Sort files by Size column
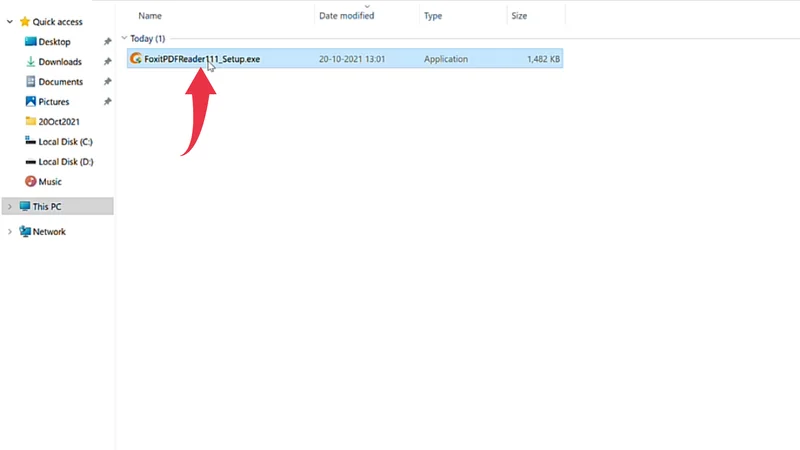 (x=519, y=16)
